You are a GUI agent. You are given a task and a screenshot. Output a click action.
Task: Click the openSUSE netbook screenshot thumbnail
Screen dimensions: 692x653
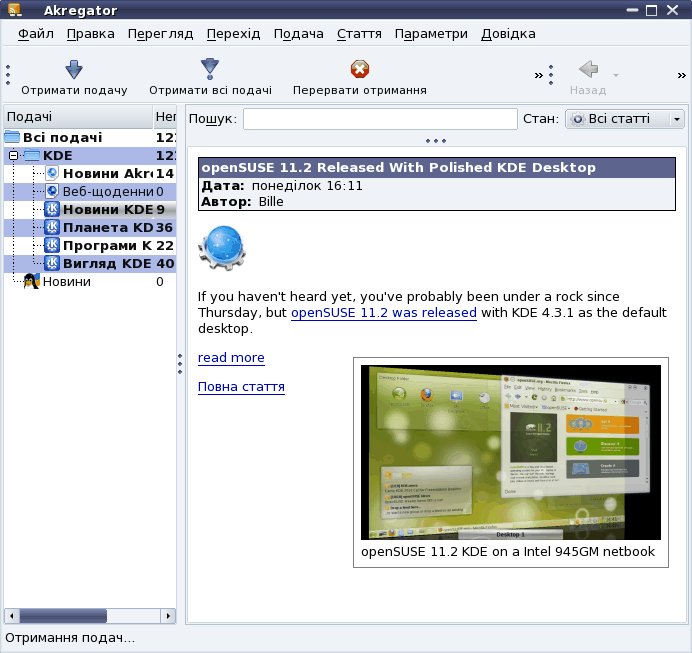pos(510,452)
